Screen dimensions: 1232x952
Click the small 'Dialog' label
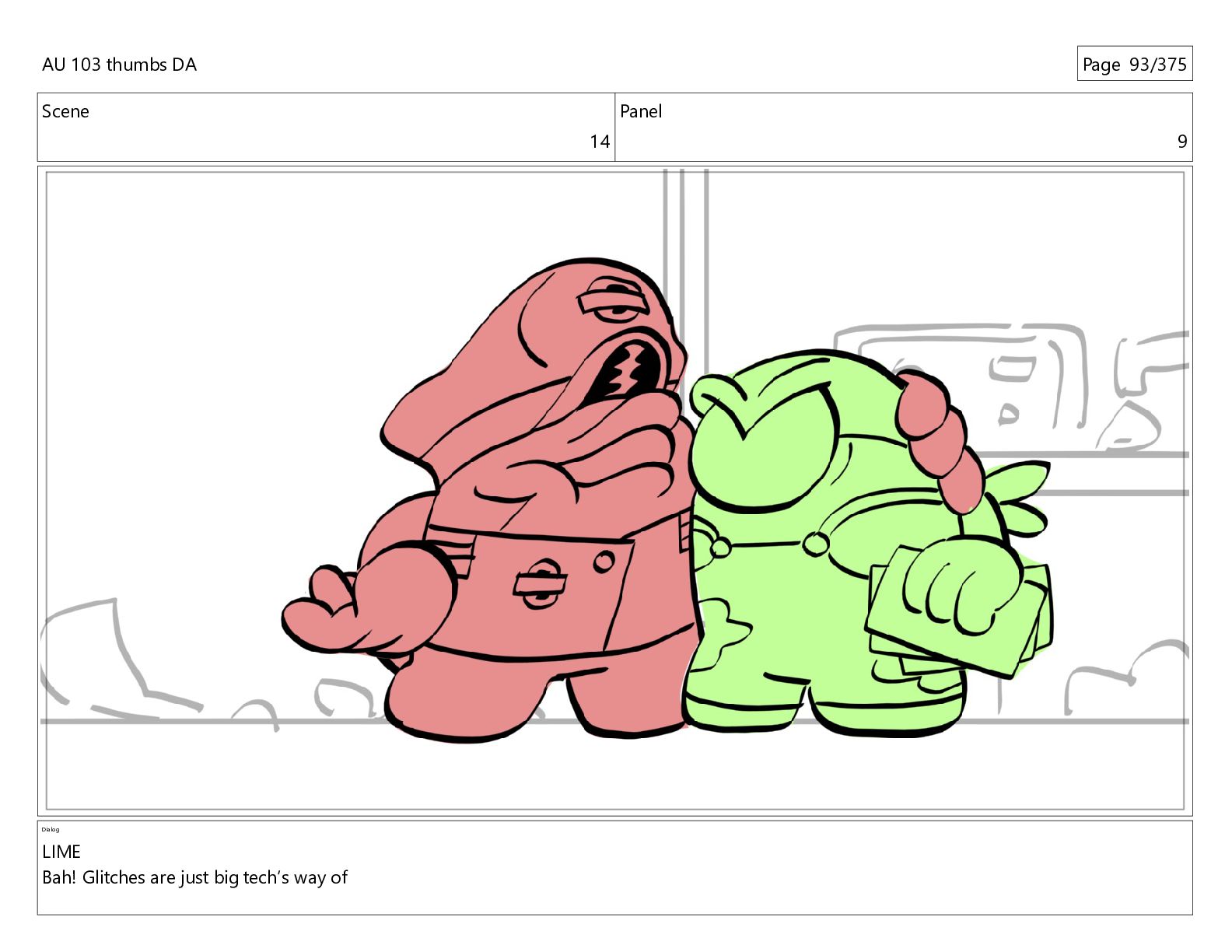[51, 829]
